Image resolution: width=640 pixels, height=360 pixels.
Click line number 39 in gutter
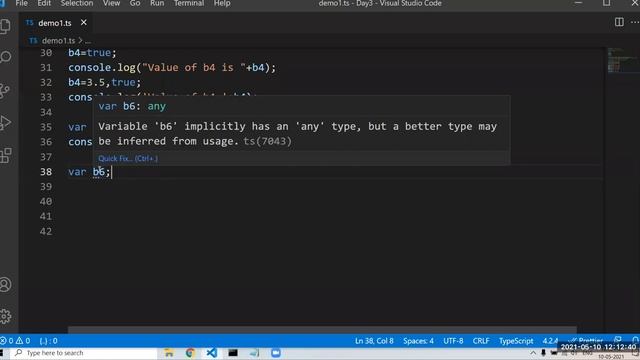coord(46,187)
